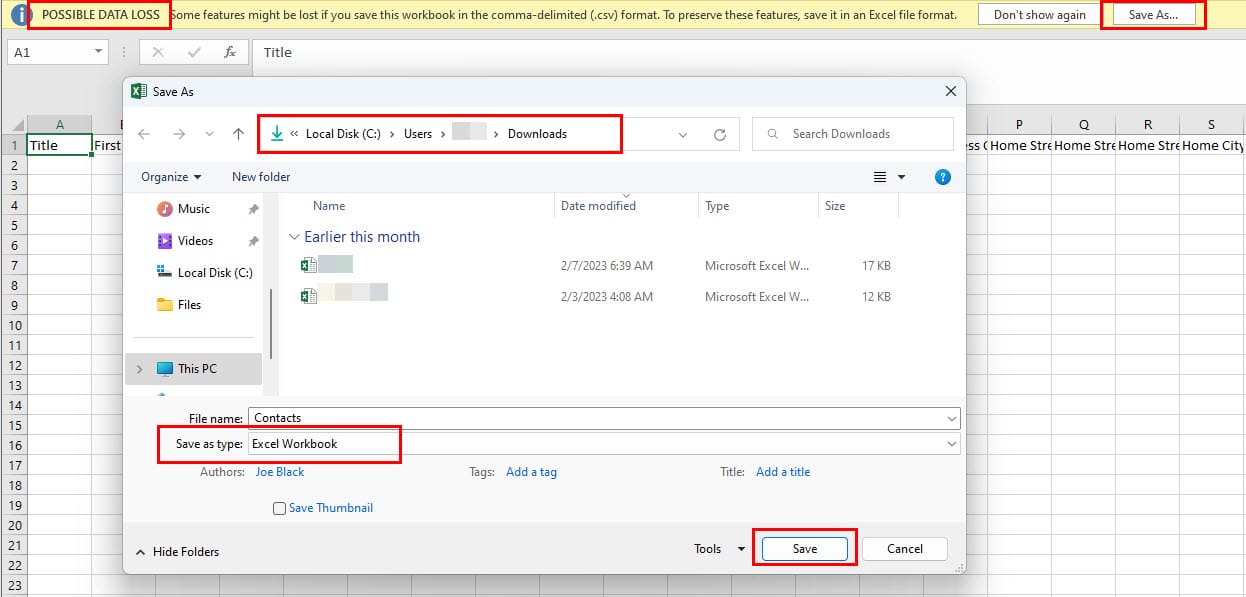Select Music in navigation pane
The width and height of the screenshot is (1246, 597).
click(193, 209)
